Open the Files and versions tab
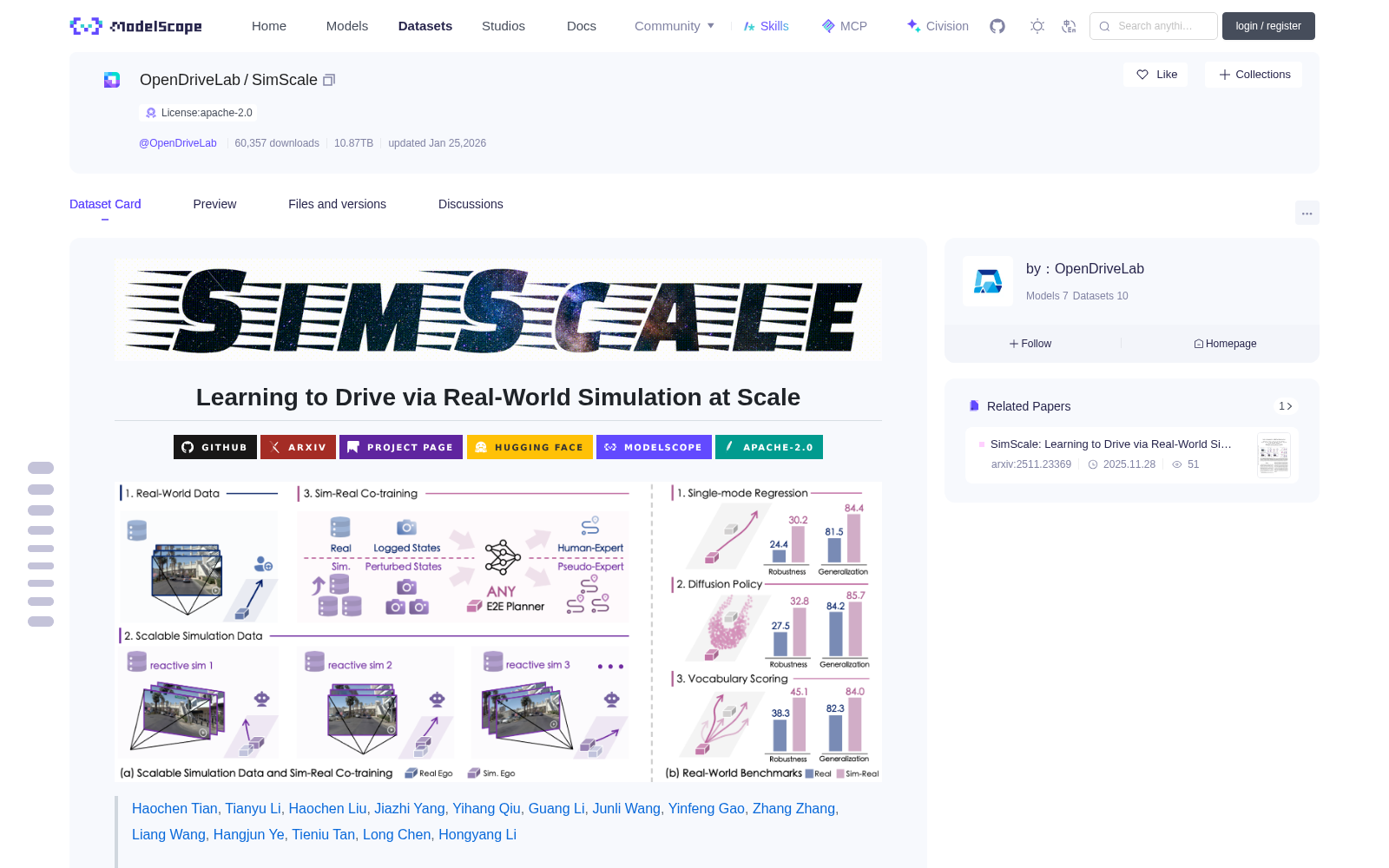Image resolution: width=1389 pixels, height=868 pixels. (x=337, y=204)
